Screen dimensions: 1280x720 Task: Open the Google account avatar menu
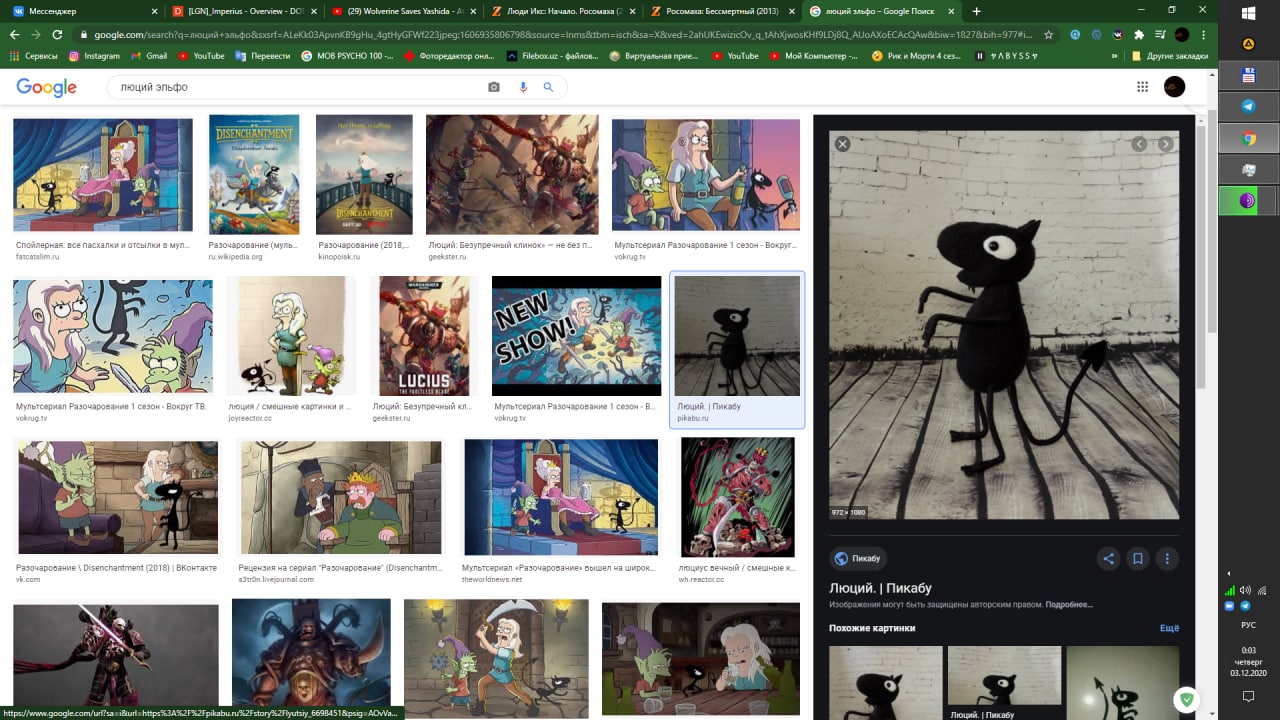(1174, 87)
